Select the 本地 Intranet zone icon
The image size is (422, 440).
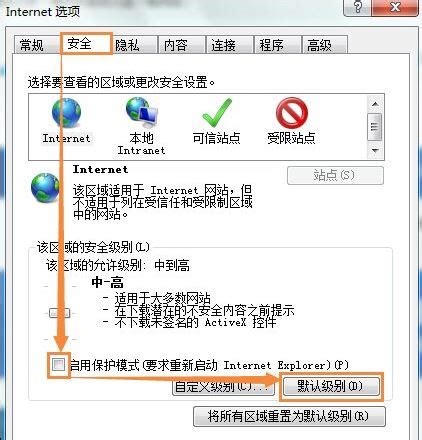(x=142, y=112)
